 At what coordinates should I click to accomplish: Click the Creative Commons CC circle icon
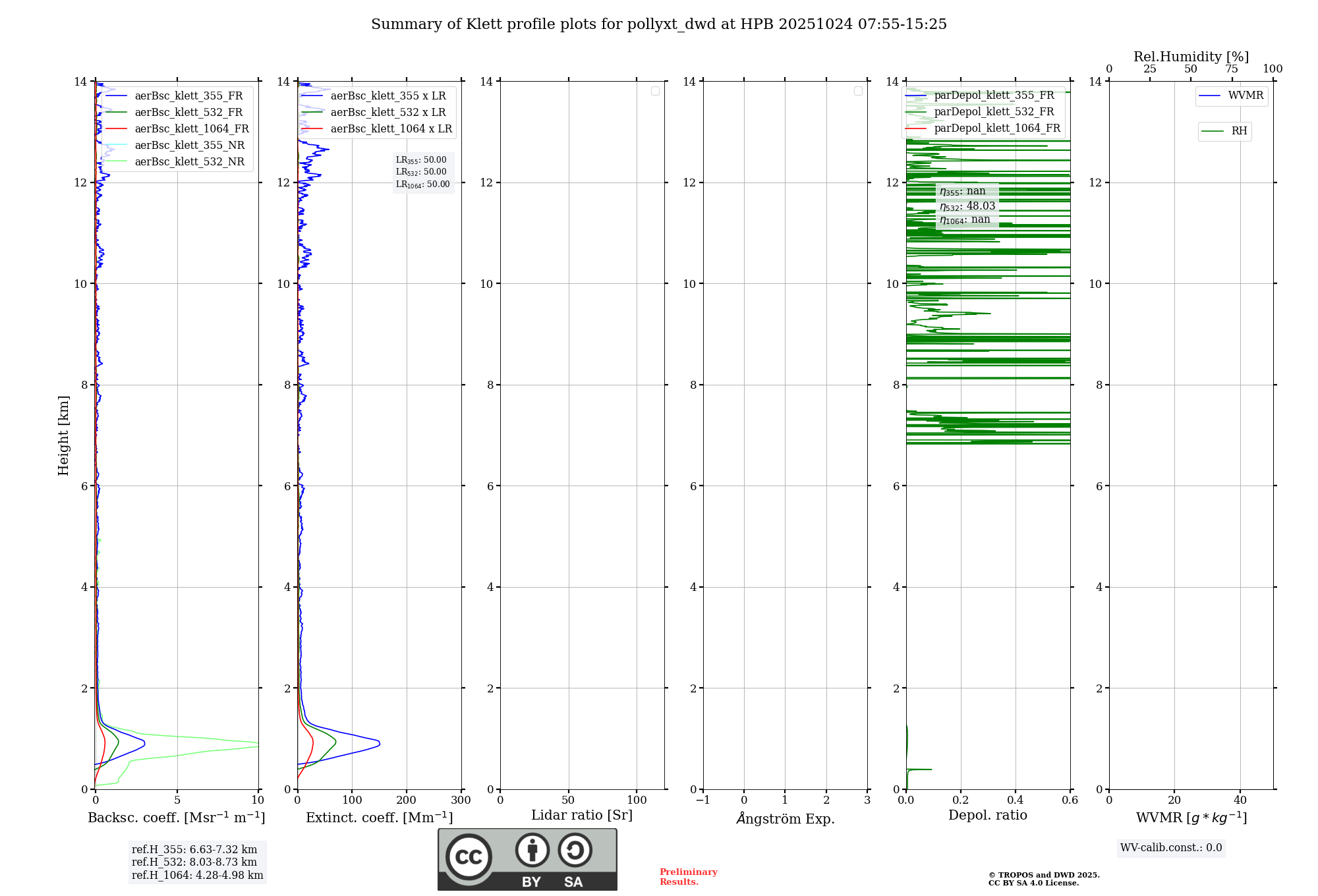[469, 857]
